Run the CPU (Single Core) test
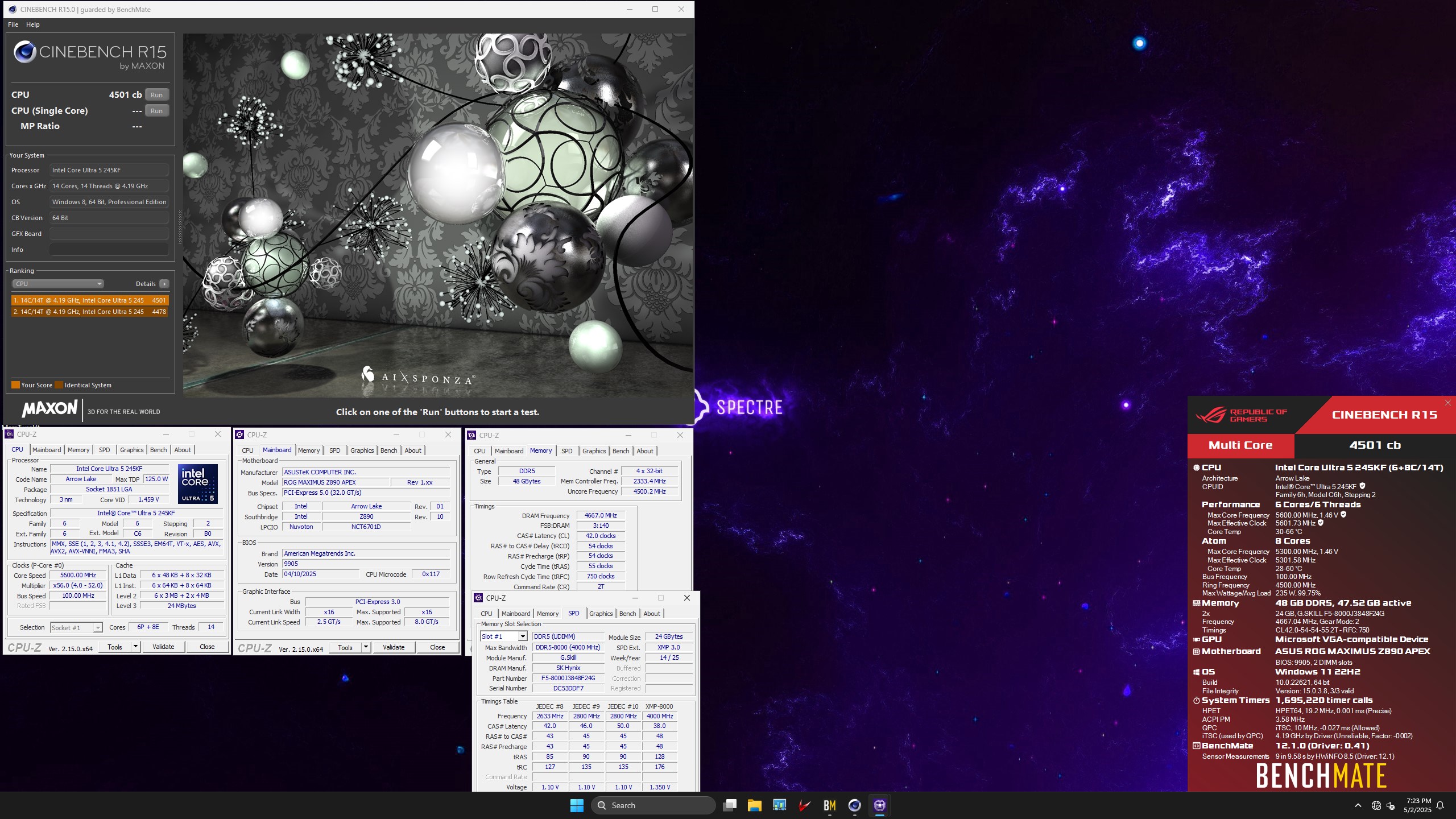 click(x=157, y=111)
